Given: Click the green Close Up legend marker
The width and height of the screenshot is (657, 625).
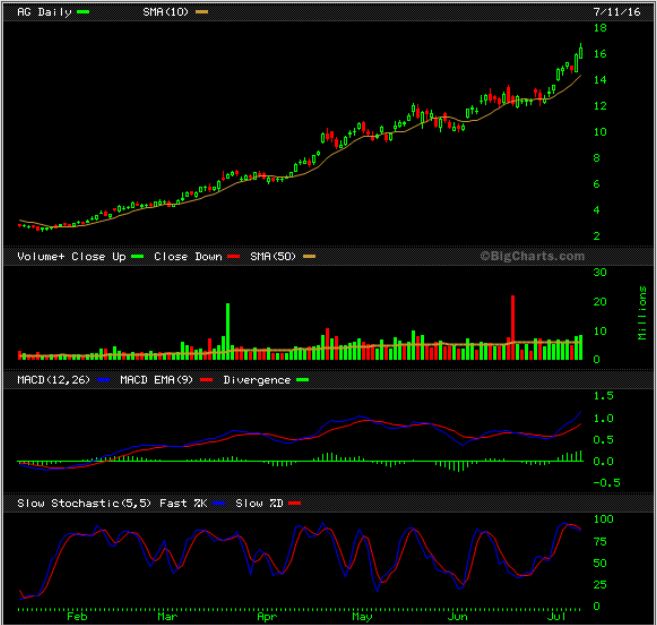Looking at the screenshot, I should 137,257.
